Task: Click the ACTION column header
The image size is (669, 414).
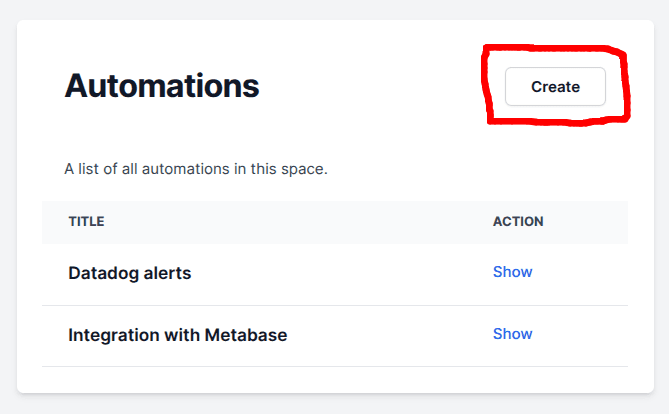Action: click(518, 221)
